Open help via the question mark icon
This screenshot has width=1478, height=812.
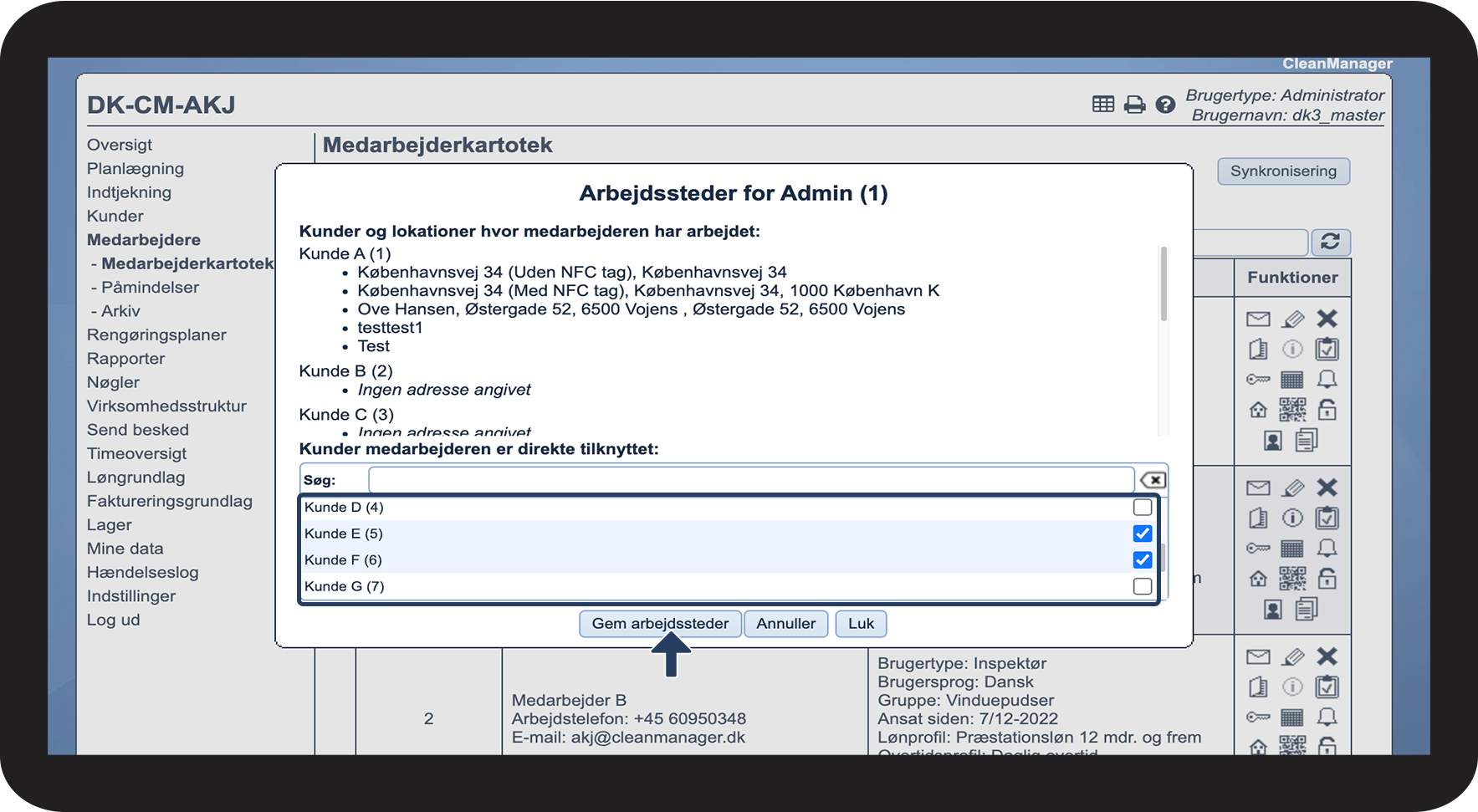tap(1165, 105)
